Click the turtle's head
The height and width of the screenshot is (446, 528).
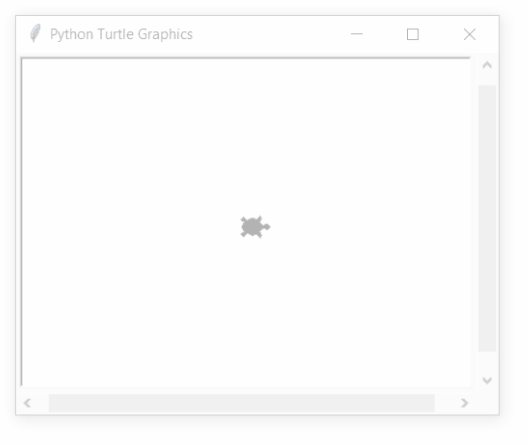click(266, 227)
